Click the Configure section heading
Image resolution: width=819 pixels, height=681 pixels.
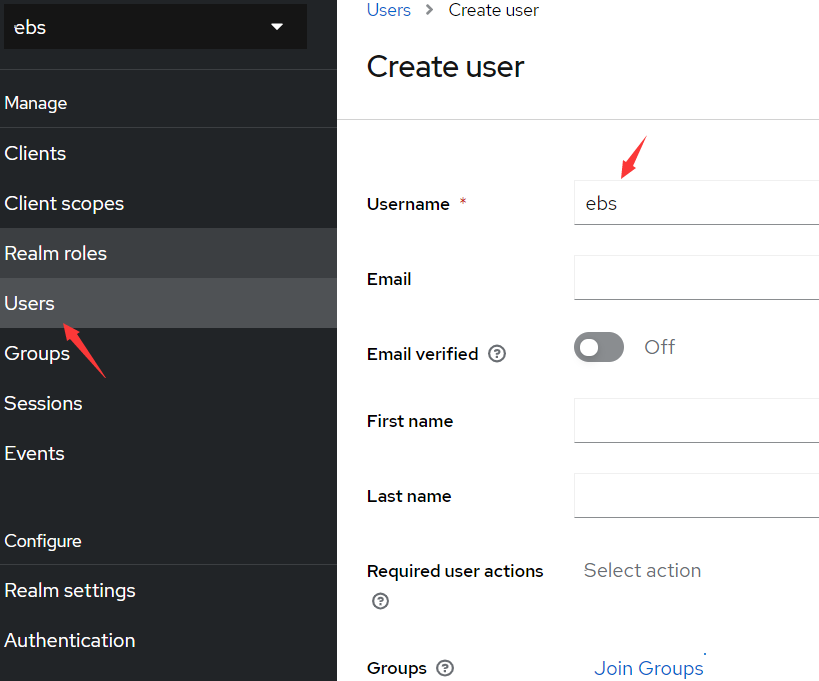pos(43,541)
